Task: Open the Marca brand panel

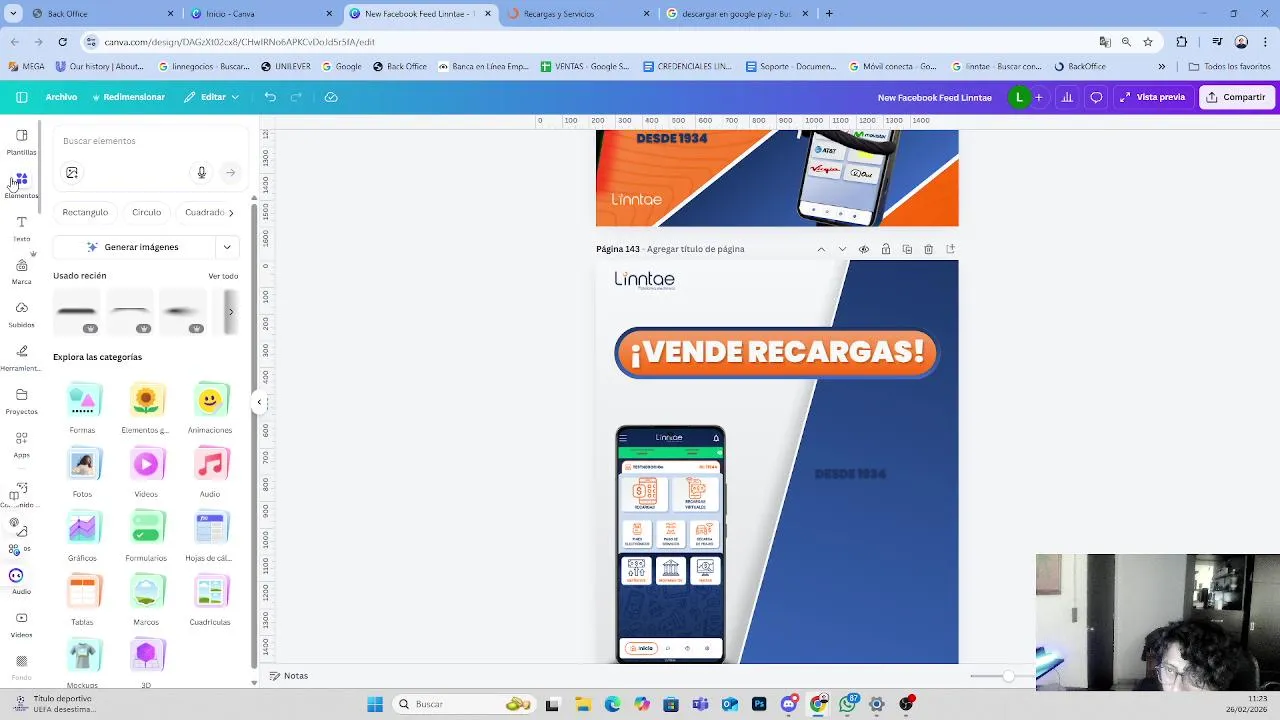Action: point(21,272)
